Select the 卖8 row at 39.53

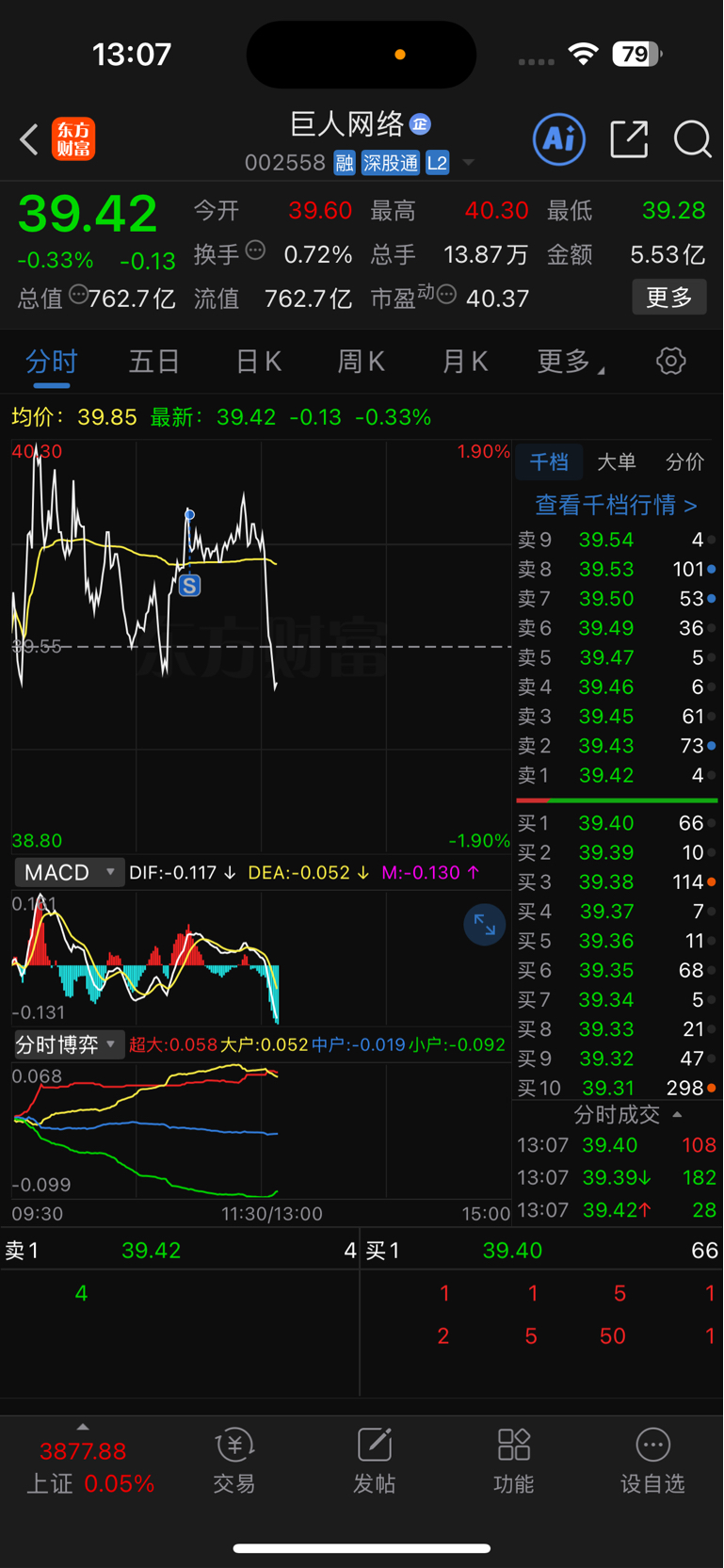coord(617,570)
